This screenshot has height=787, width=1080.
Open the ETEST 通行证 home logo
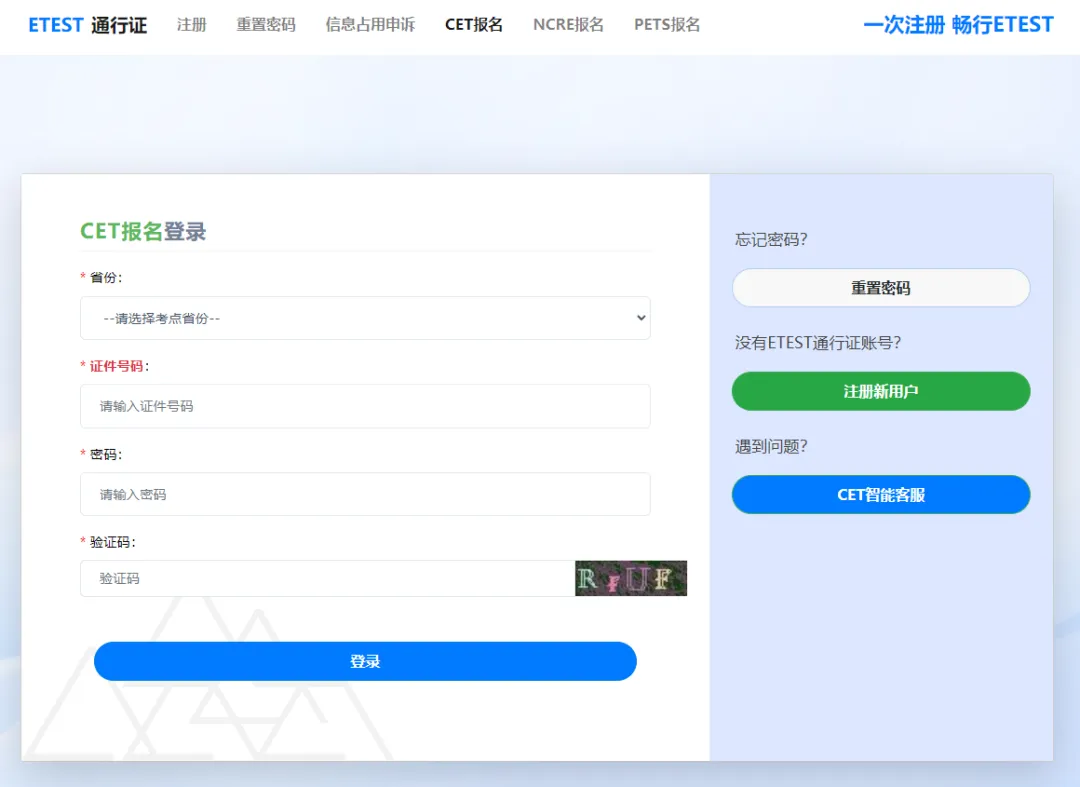coord(87,25)
